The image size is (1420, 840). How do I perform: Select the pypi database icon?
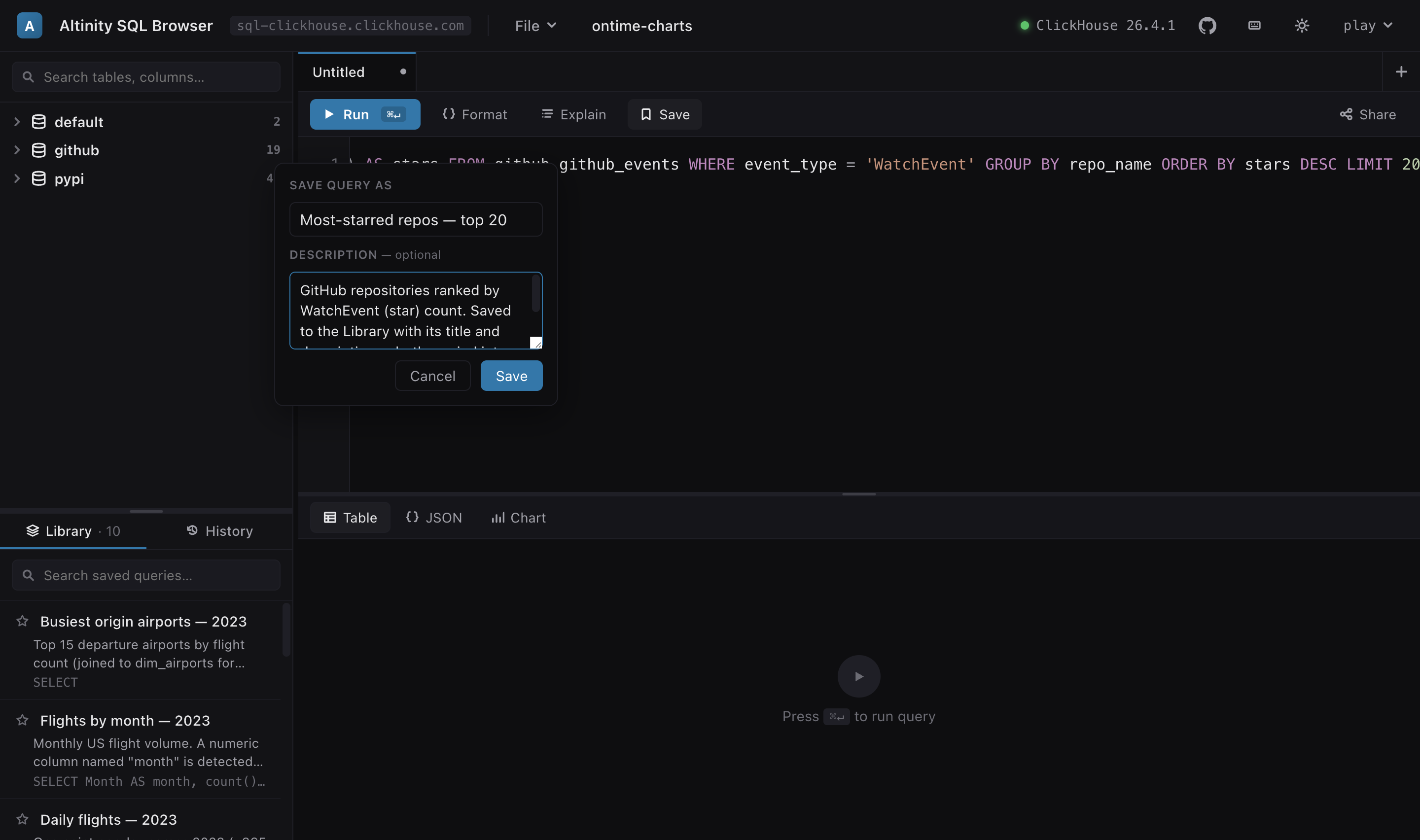38,179
